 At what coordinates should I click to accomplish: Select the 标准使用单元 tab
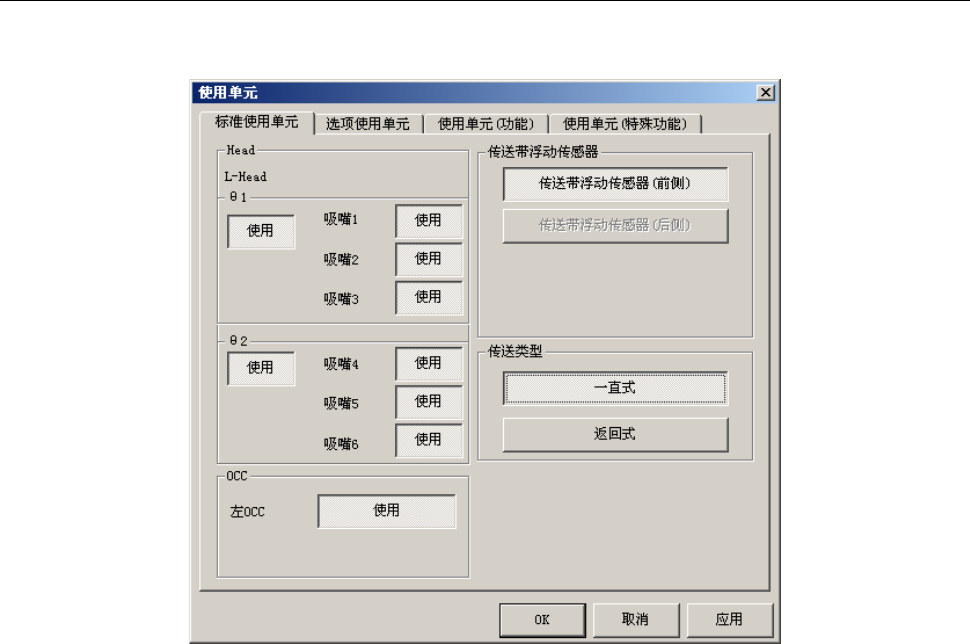(257, 122)
